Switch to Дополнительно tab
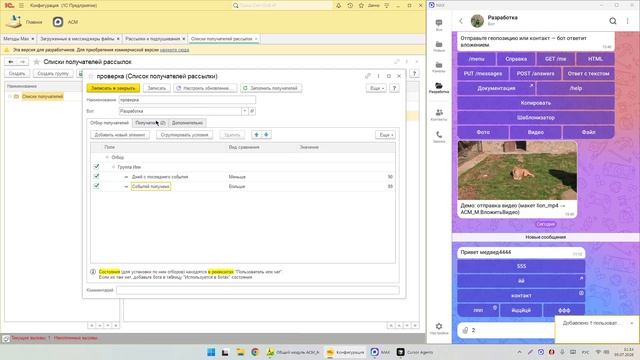 (187, 123)
